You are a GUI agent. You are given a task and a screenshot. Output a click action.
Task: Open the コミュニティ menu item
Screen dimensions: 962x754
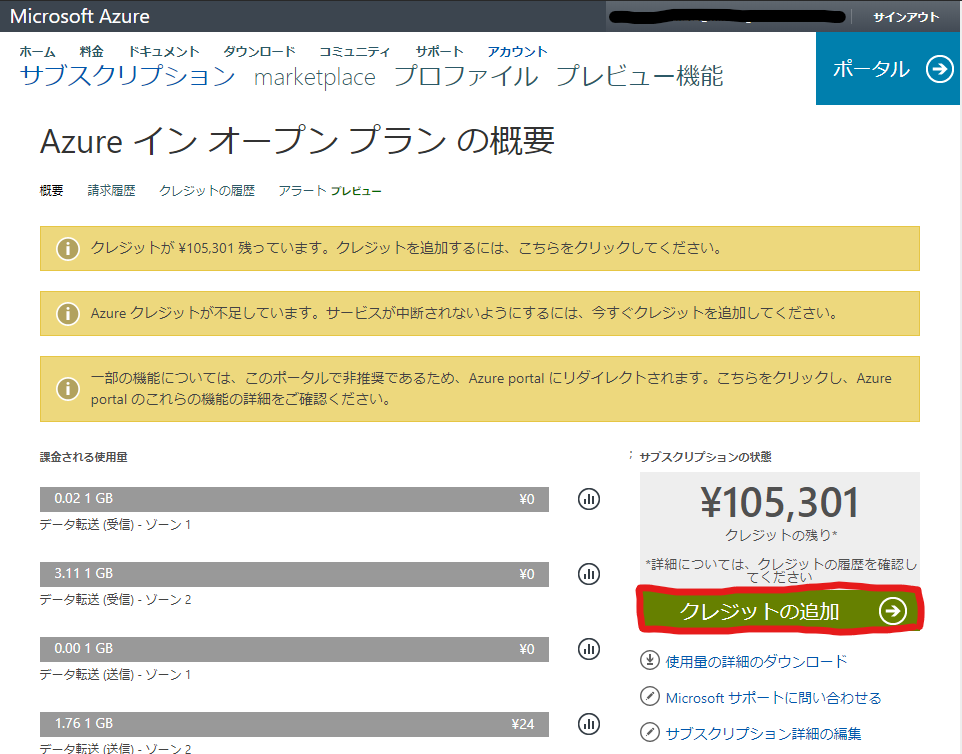(x=355, y=52)
